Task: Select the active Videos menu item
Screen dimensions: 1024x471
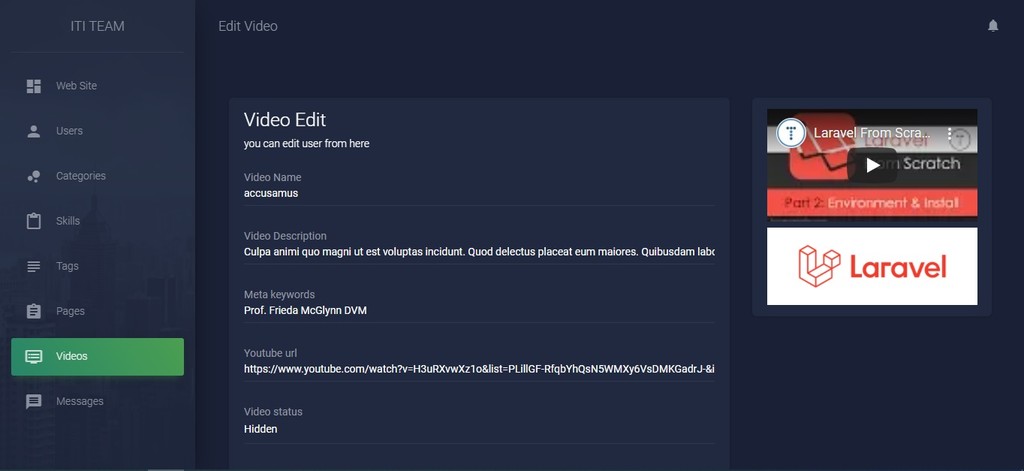Action: coord(97,357)
